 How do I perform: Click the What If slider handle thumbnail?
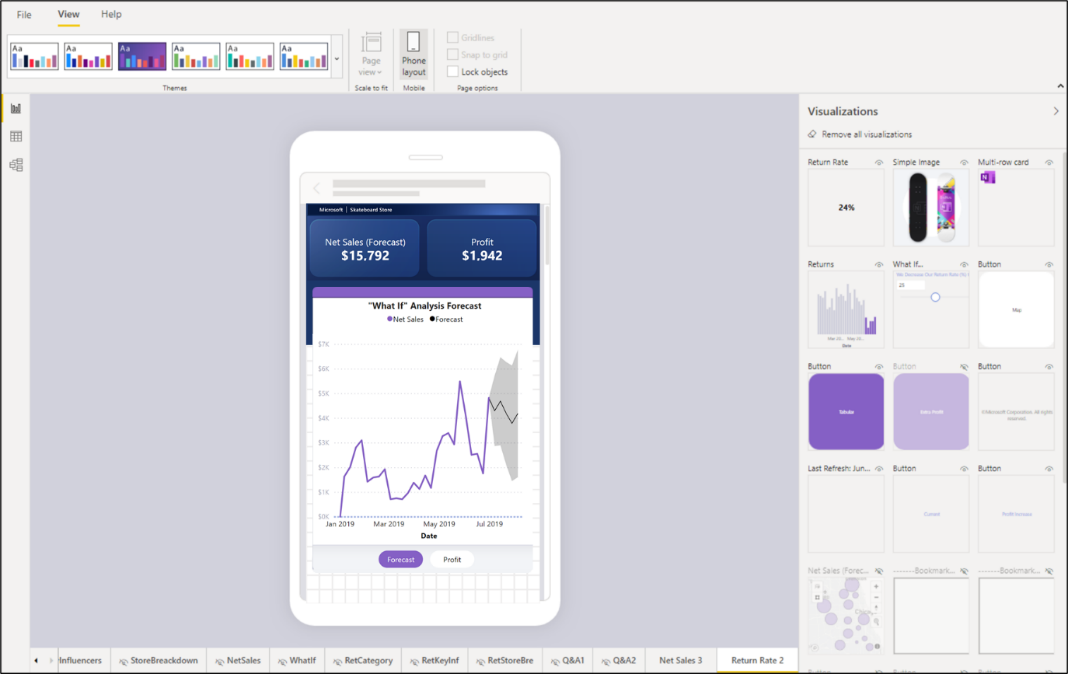coord(935,297)
